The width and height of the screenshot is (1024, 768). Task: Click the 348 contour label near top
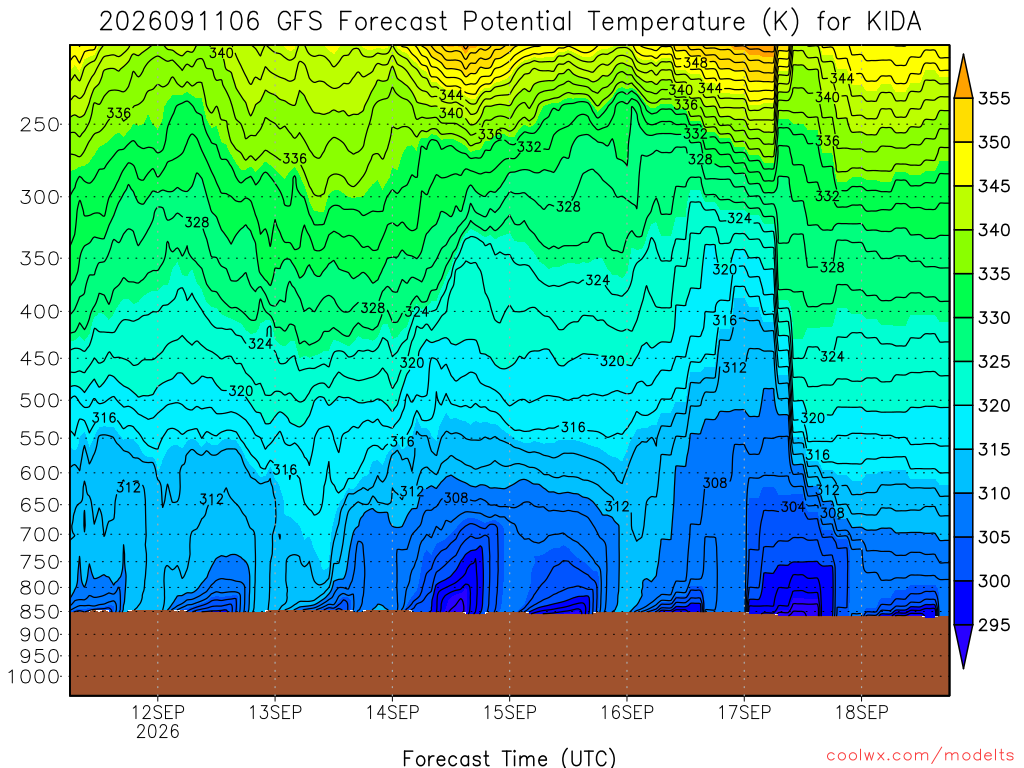coord(696,62)
